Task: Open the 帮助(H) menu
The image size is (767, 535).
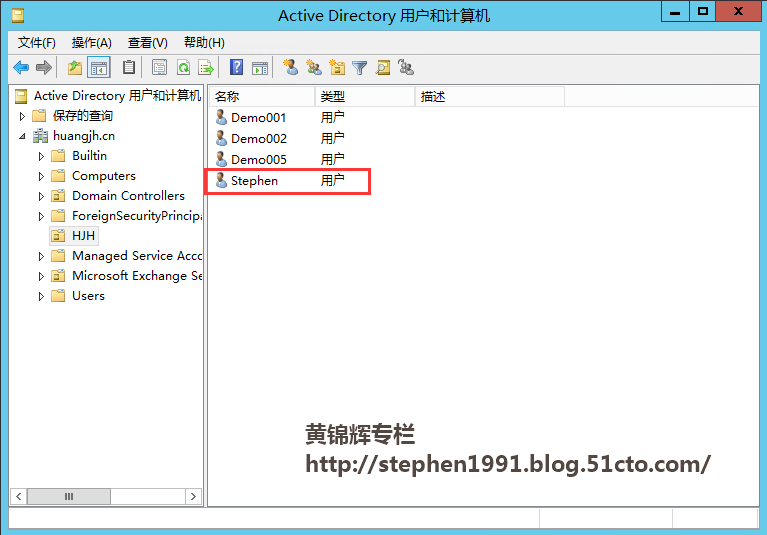Action: click(x=204, y=43)
